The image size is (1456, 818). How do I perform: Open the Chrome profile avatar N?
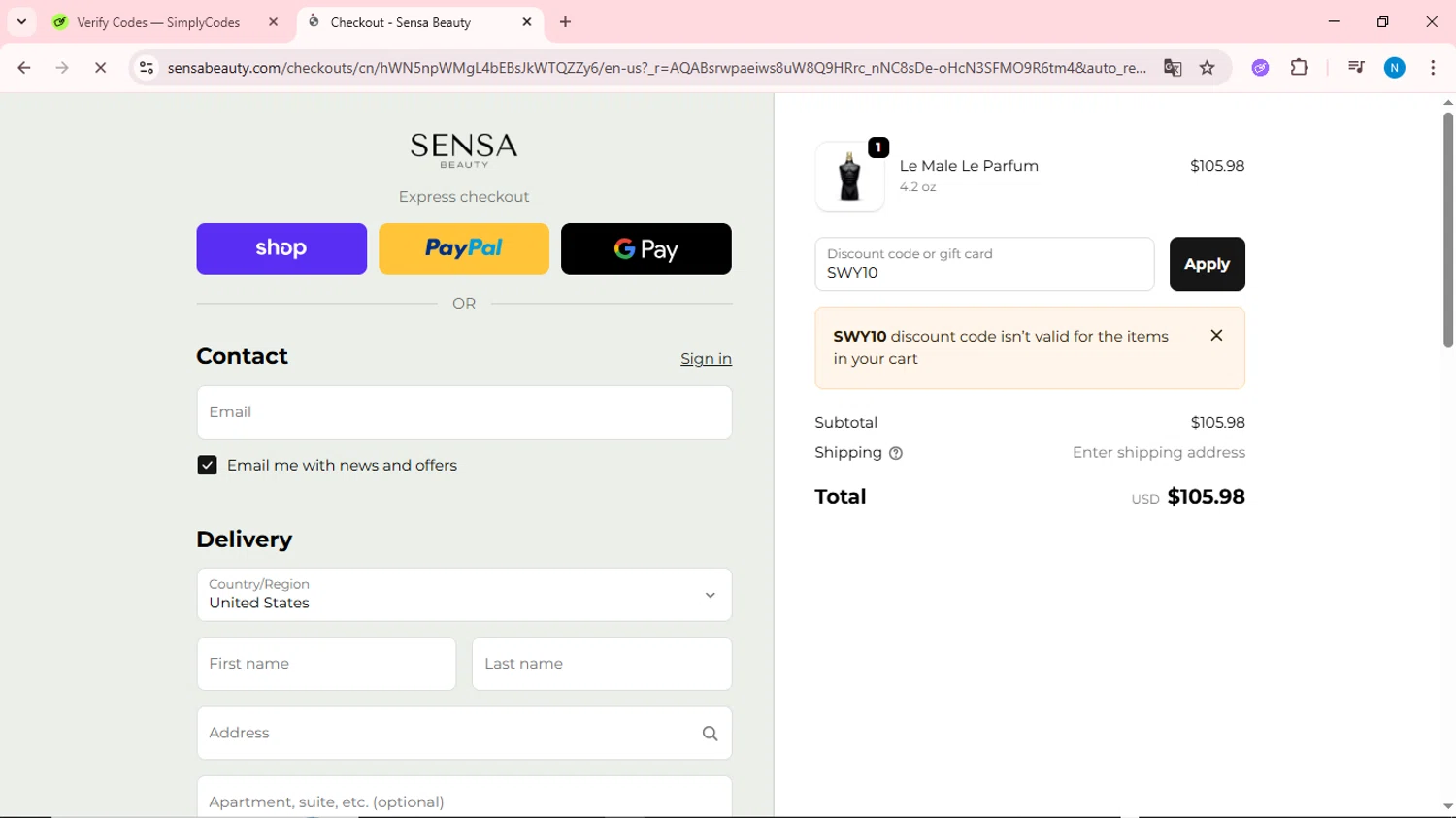click(1395, 68)
